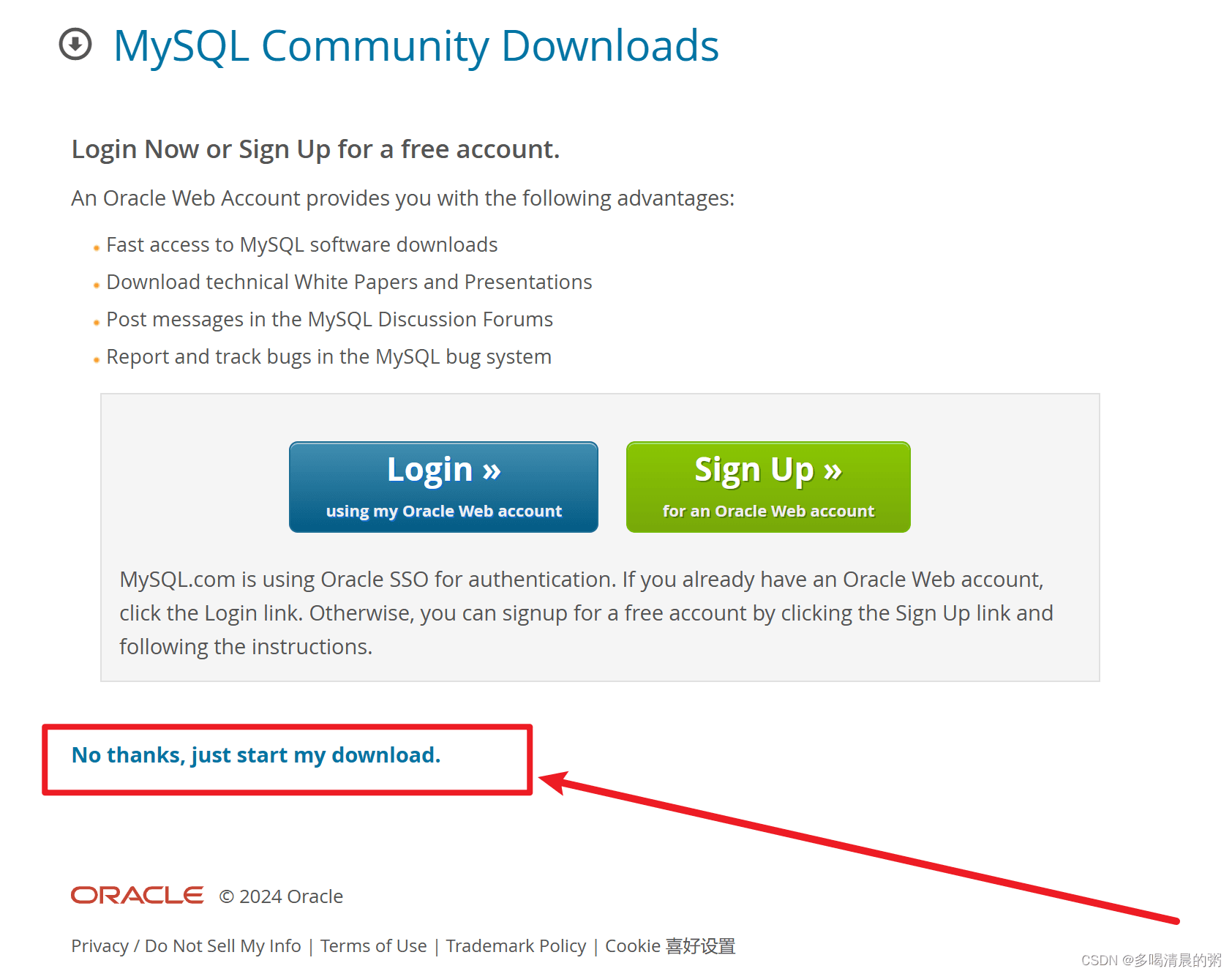Click "No thanks, just start my download"

(x=256, y=755)
